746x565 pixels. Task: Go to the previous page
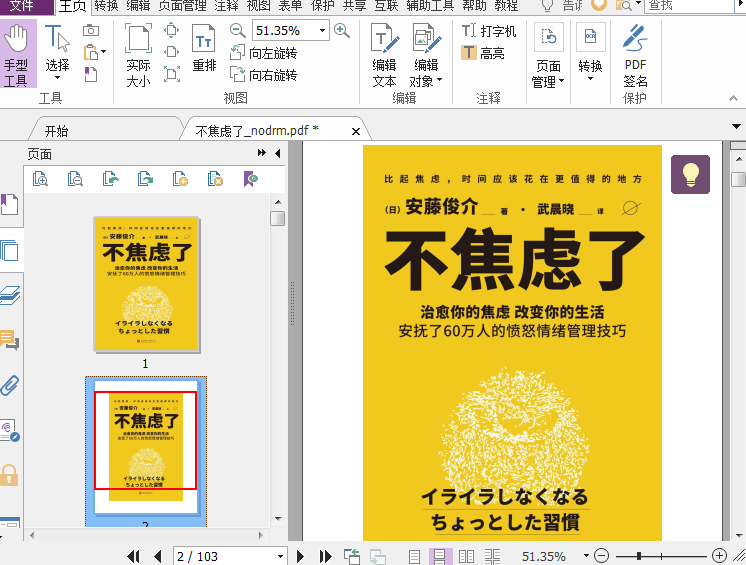(x=158, y=556)
